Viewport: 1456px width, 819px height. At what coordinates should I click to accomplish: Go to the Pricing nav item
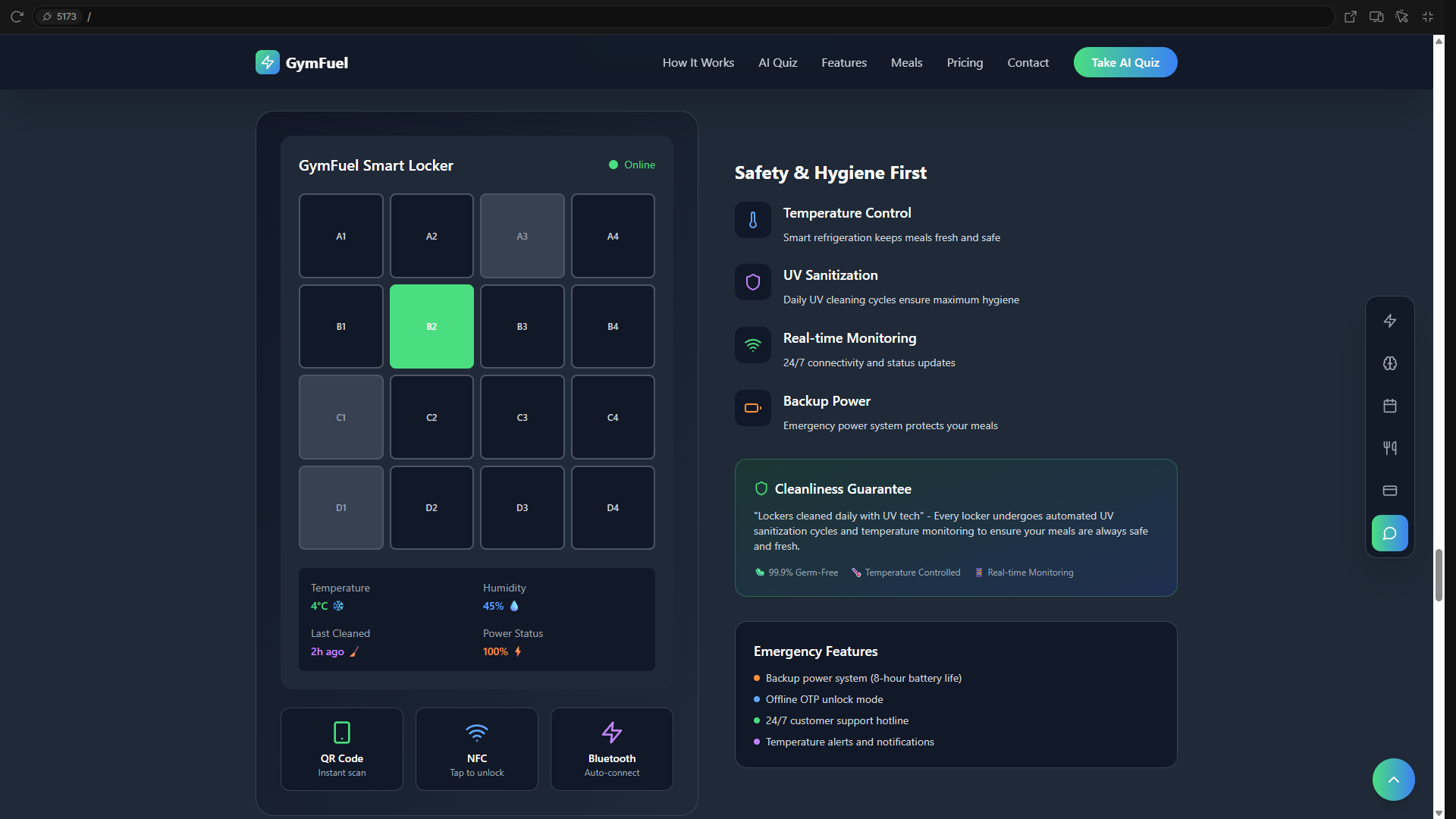click(965, 62)
